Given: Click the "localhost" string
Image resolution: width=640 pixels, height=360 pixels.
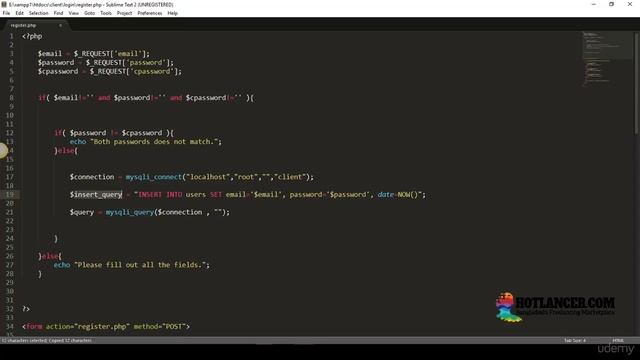Looking at the screenshot, I should [x=208, y=177].
